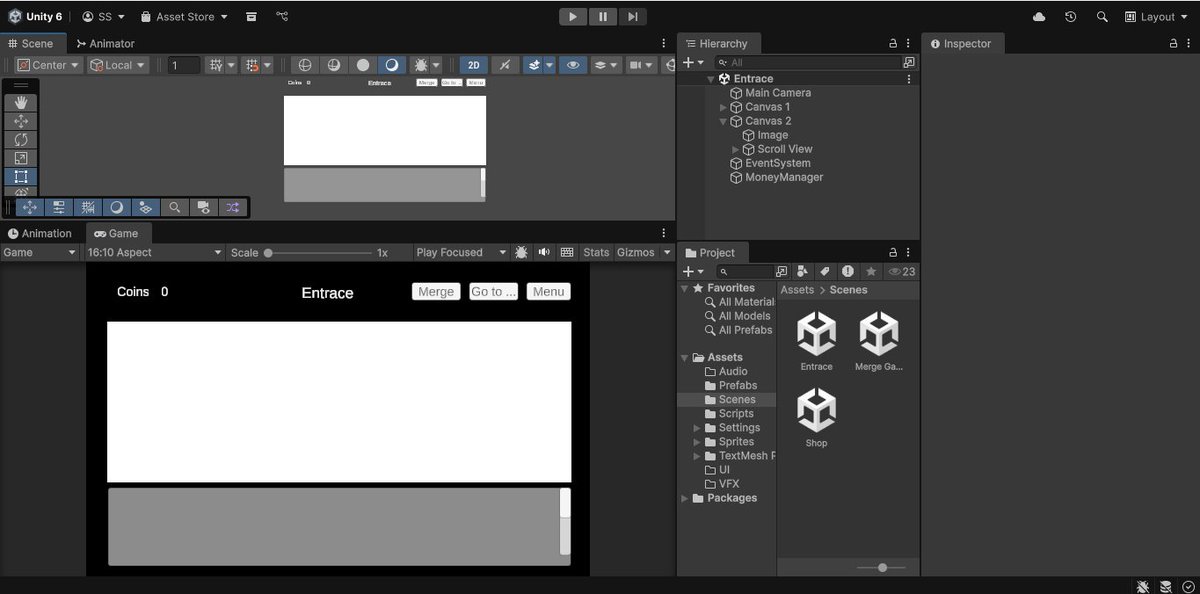Expand Scroll View in Hierarchy
This screenshot has height=594, width=1200.
point(736,149)
